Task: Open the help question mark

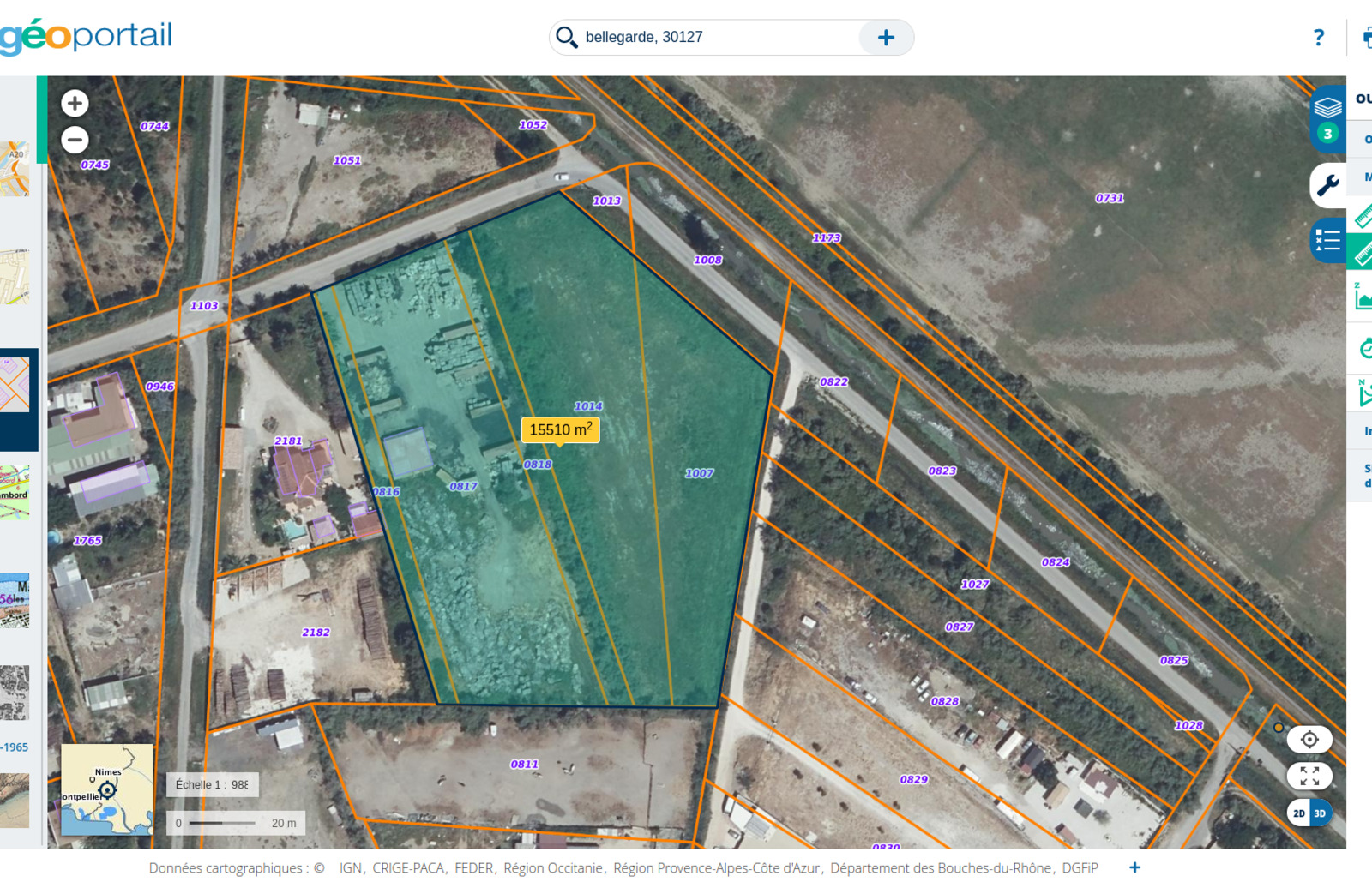Action: (x=1318, y=38)
